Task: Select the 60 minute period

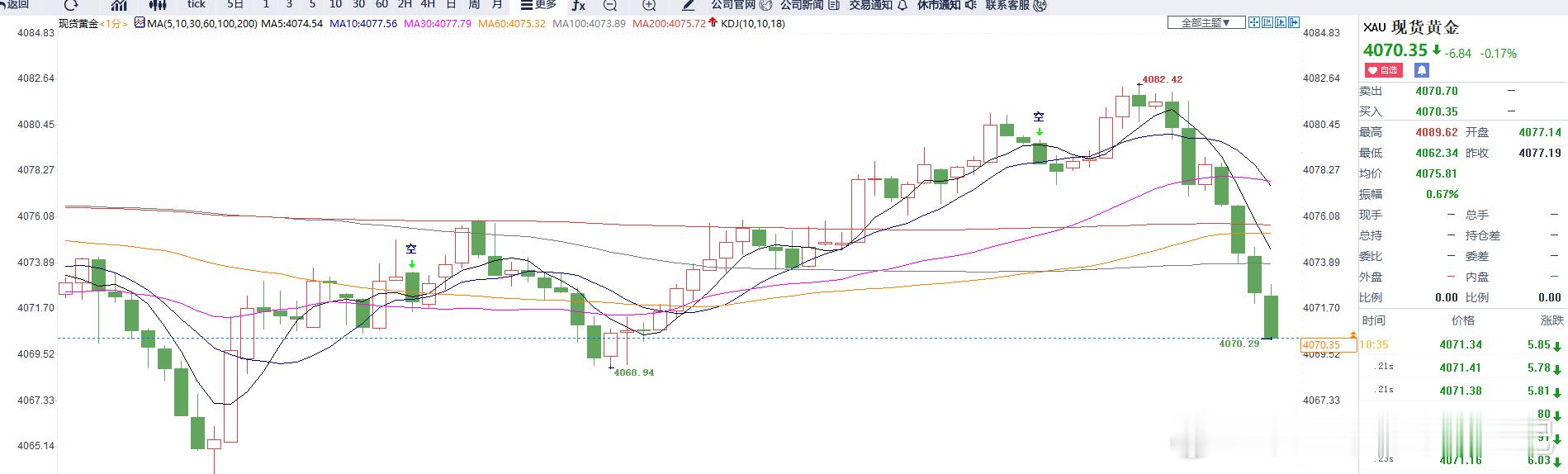Action: click(x=381, y=4)
